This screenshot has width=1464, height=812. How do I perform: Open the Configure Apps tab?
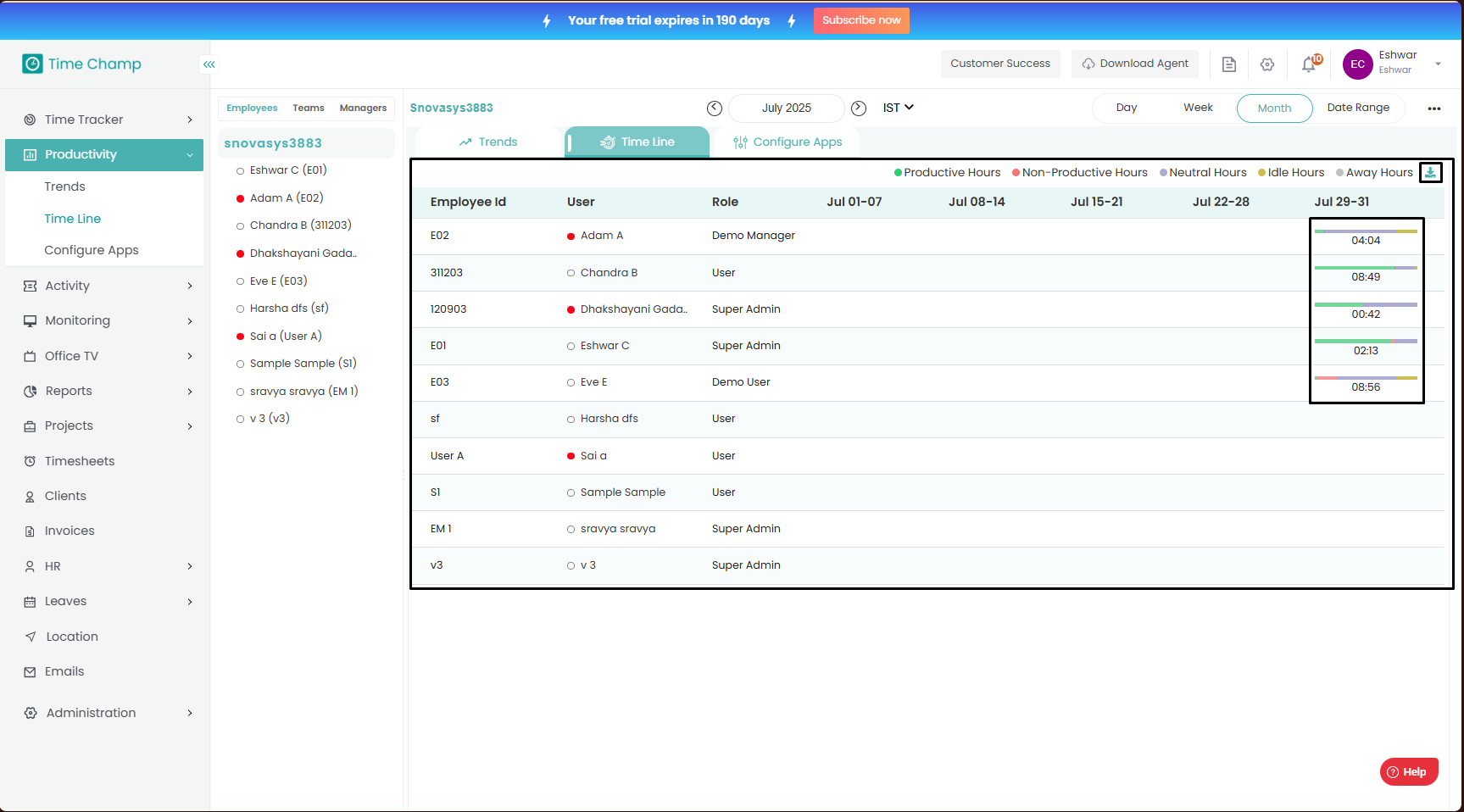click(x=788, y=142)
